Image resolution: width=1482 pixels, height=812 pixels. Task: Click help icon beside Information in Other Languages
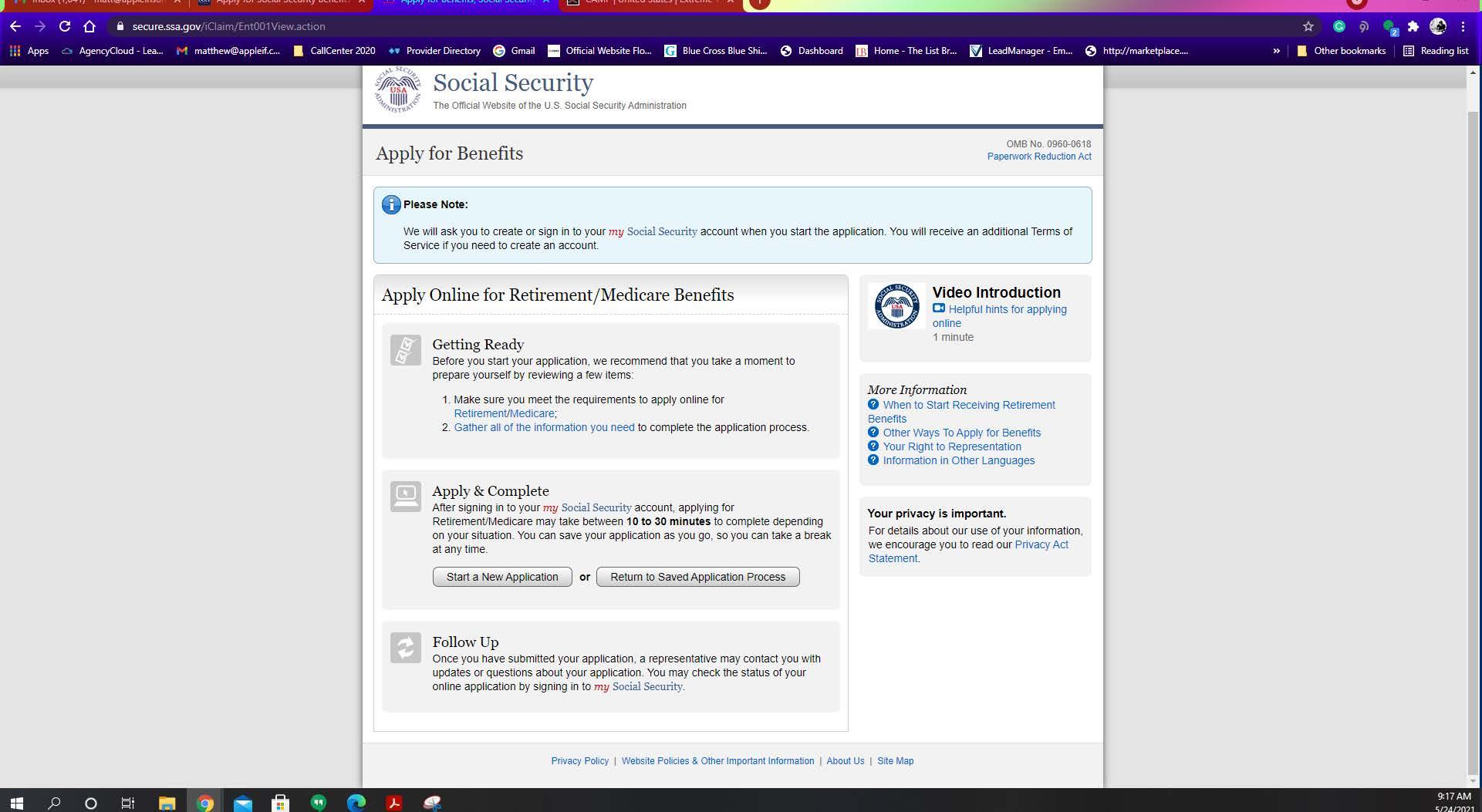[x=873, y=460]
